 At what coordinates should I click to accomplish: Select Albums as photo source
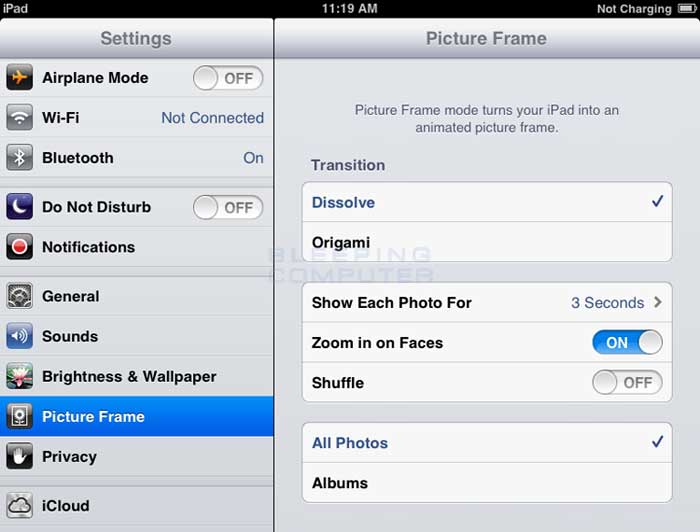click(x=487, y=483)
